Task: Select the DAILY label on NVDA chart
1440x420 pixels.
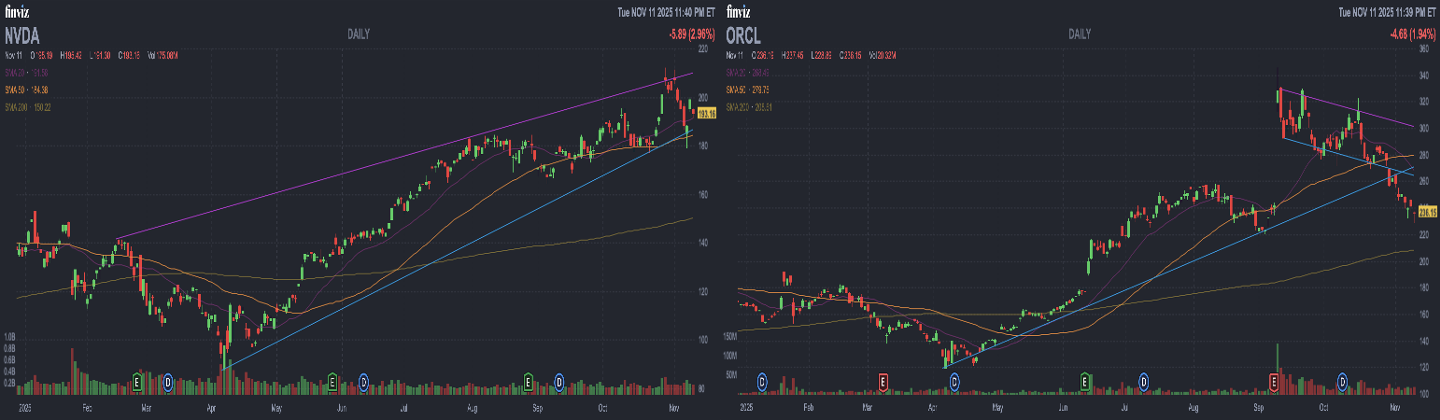Action: [x=359, y=34]
